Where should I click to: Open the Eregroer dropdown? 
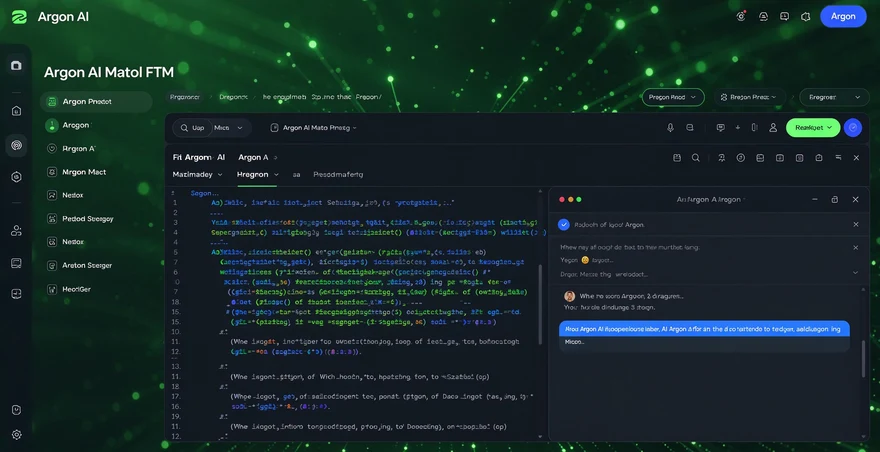click(x=835, y=97)
